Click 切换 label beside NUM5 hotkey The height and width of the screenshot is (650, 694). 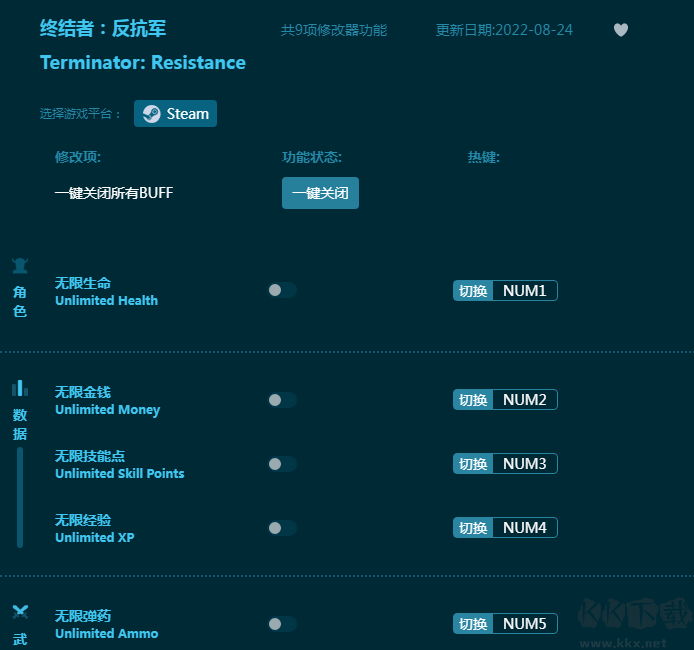[473, 624]
